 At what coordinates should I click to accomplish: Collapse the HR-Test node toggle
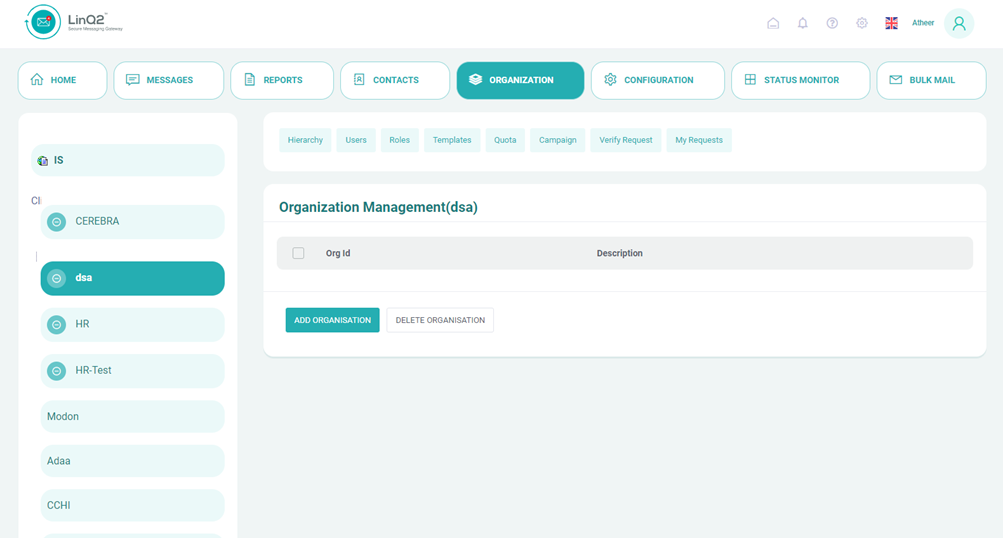(56, 370)
